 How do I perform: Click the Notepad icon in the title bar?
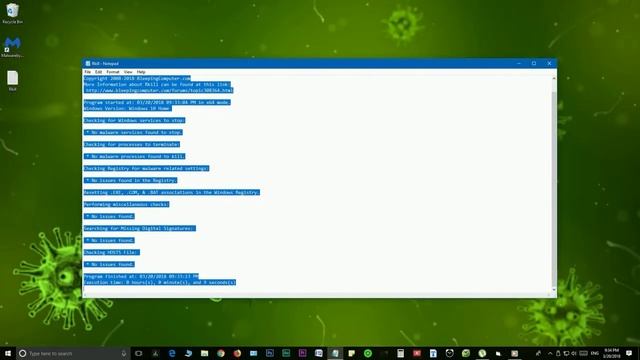pos(88,63)
